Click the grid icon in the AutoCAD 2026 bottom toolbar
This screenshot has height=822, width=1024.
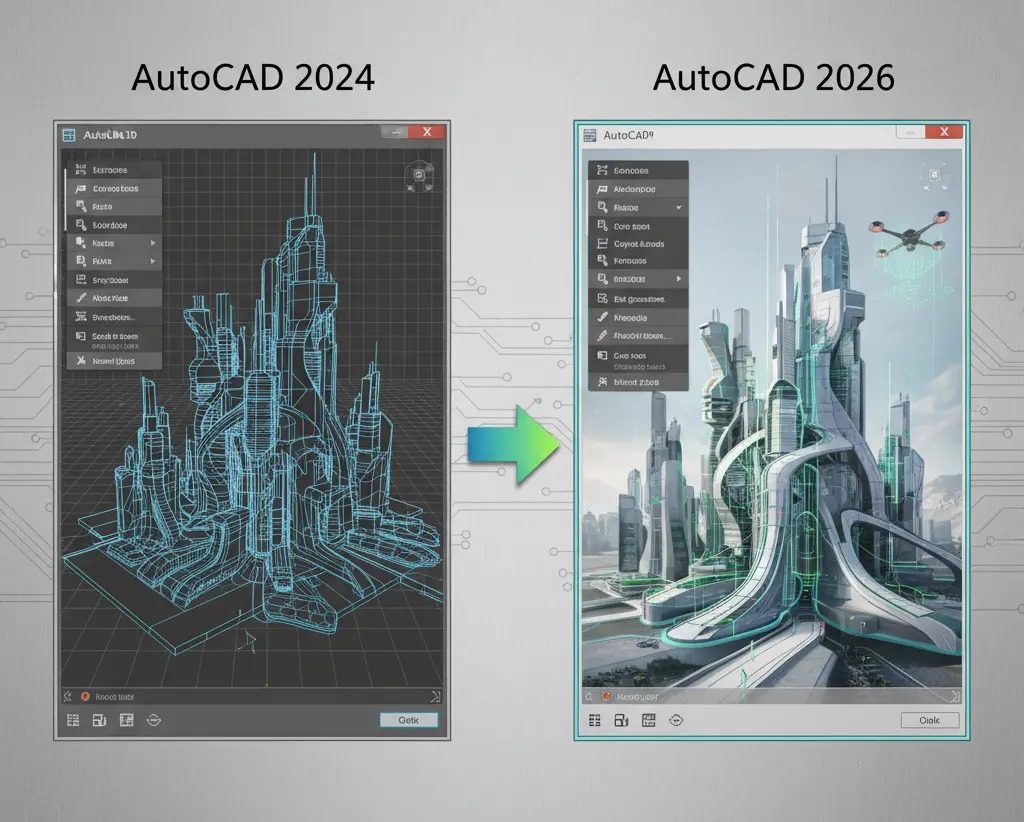coord(594,720)
